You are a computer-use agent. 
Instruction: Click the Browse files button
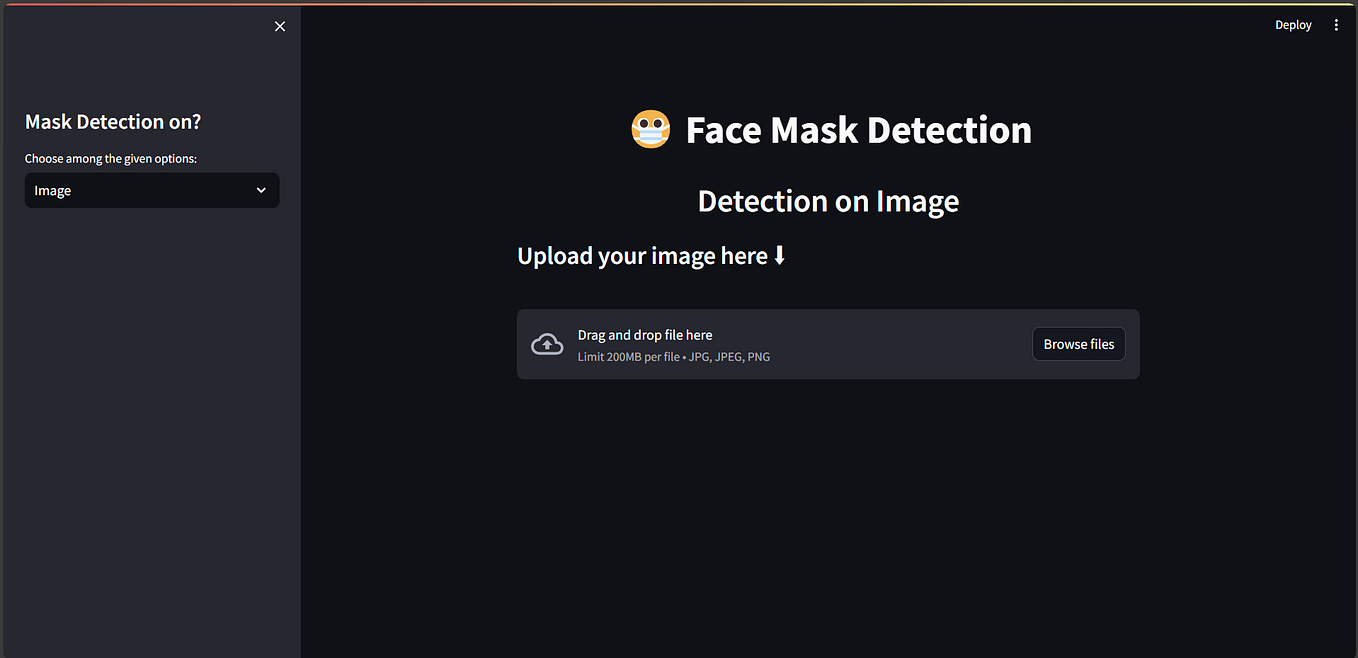click(1078, 343)
